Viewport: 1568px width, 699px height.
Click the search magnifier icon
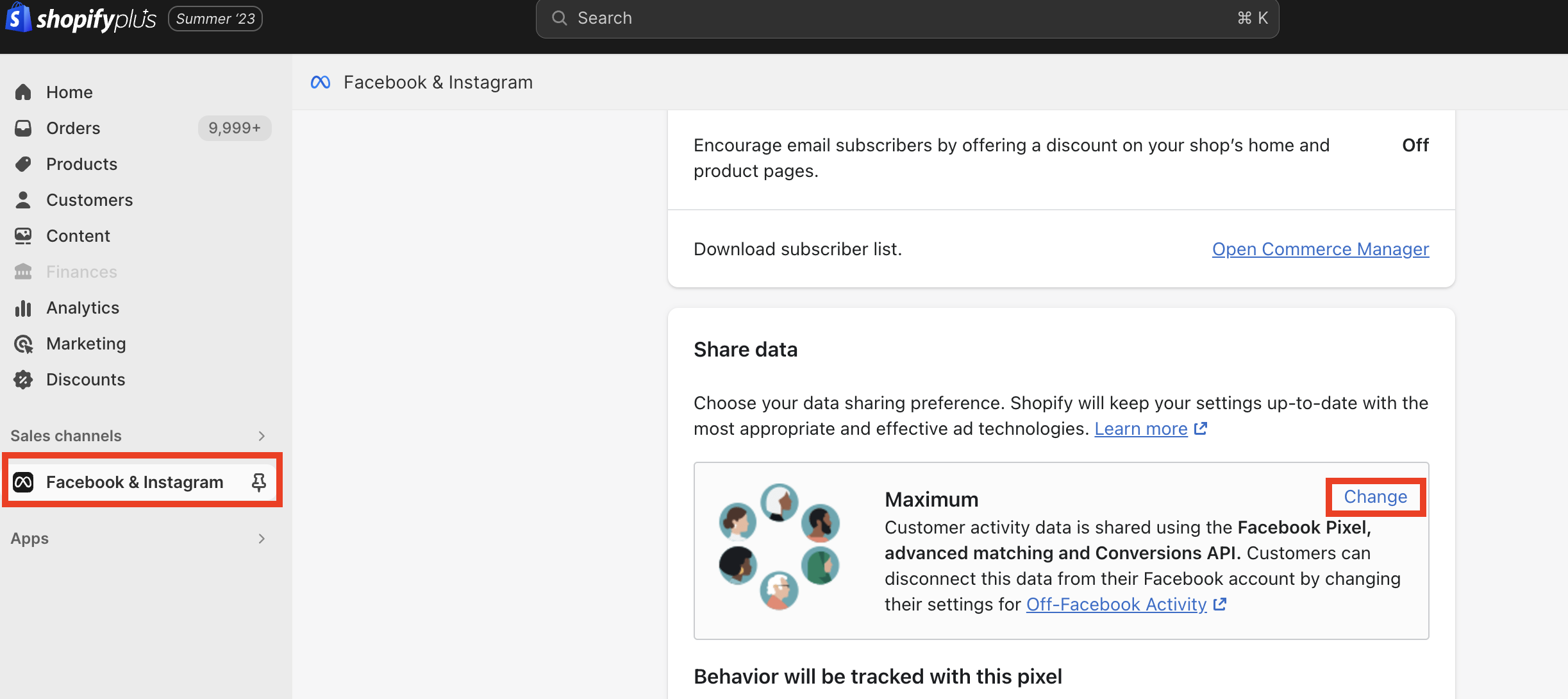[x=560, y=18]
